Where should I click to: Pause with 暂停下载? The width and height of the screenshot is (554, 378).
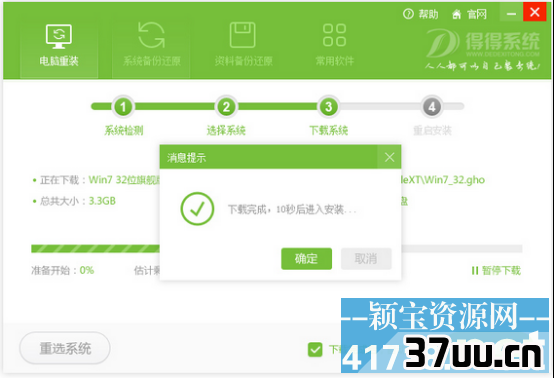point(496,271)
